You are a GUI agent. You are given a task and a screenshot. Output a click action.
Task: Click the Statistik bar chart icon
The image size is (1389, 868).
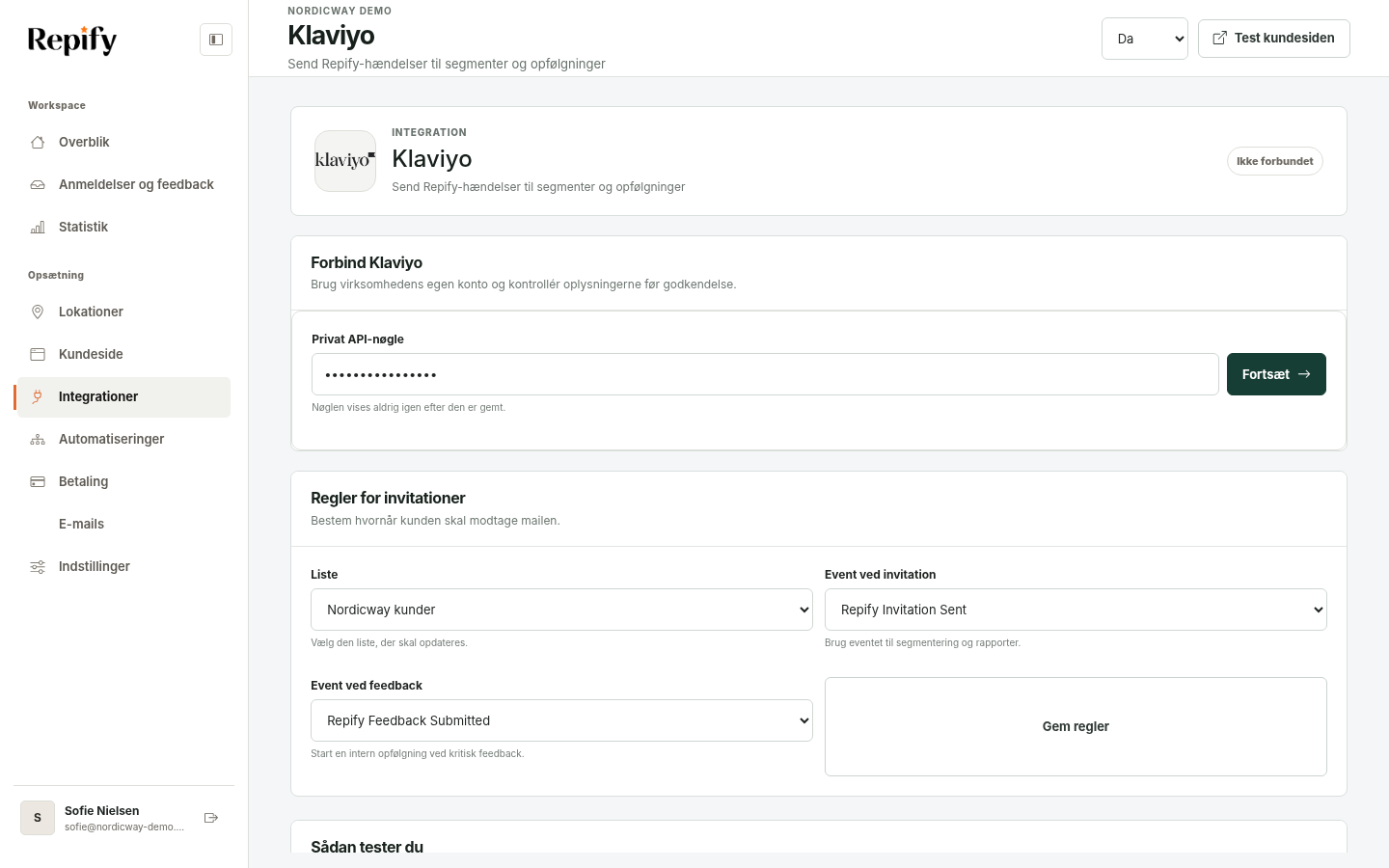[x=38, y=227]
